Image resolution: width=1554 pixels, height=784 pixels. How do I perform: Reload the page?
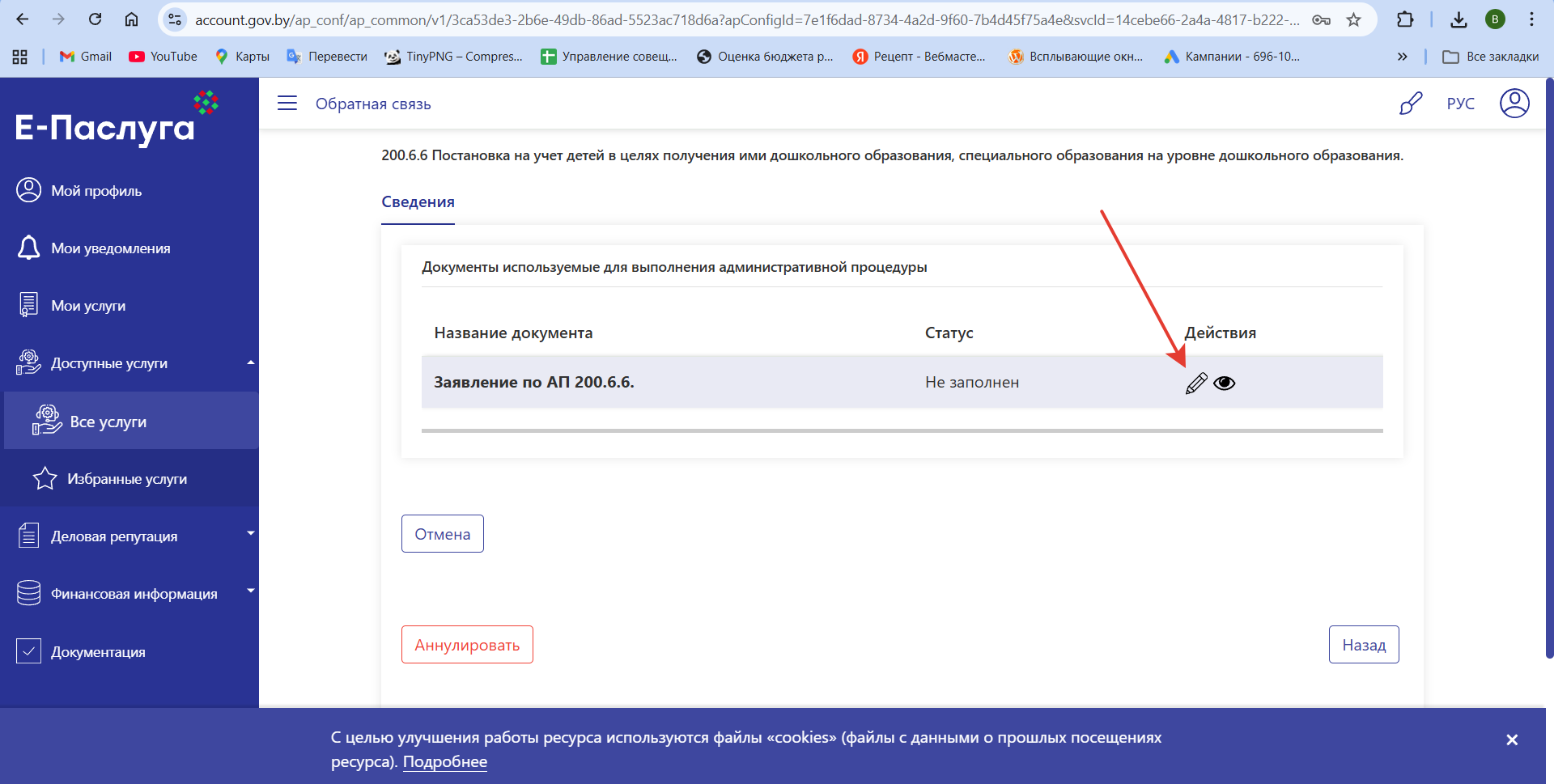point(95,19)
